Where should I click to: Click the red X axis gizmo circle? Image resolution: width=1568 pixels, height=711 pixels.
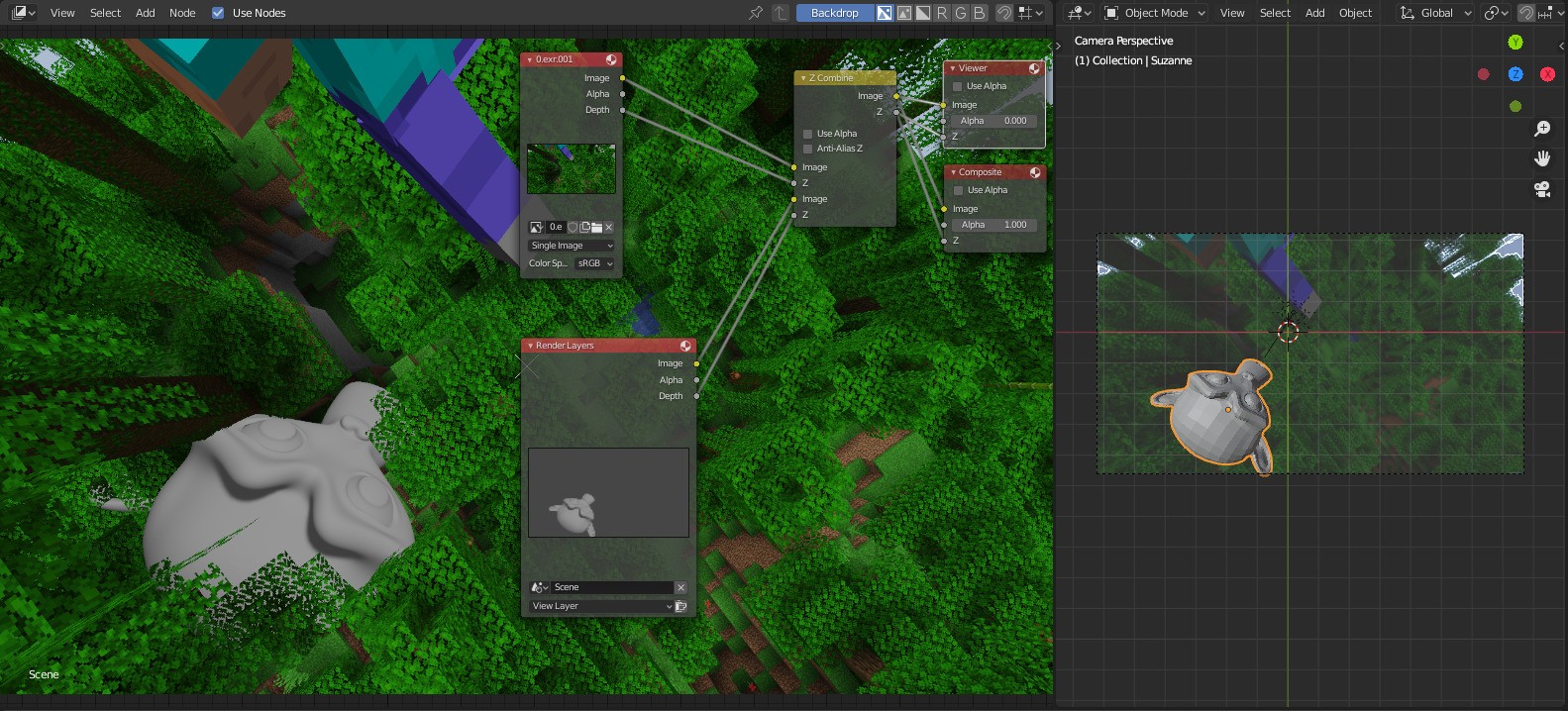pos(1547,74)
